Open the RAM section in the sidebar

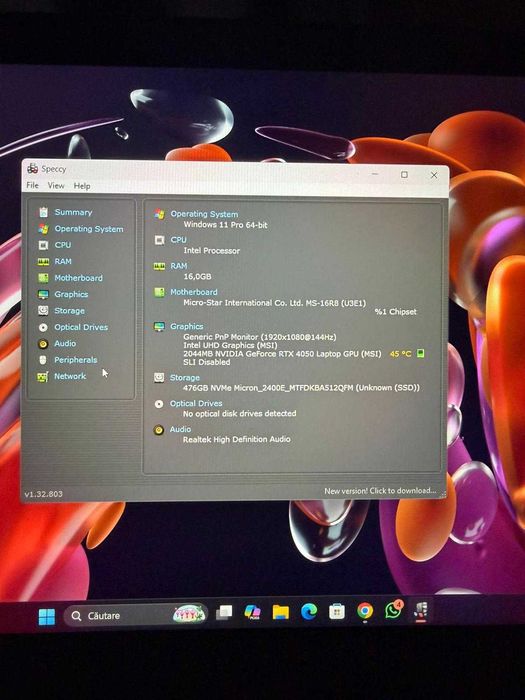coord(63,261)
